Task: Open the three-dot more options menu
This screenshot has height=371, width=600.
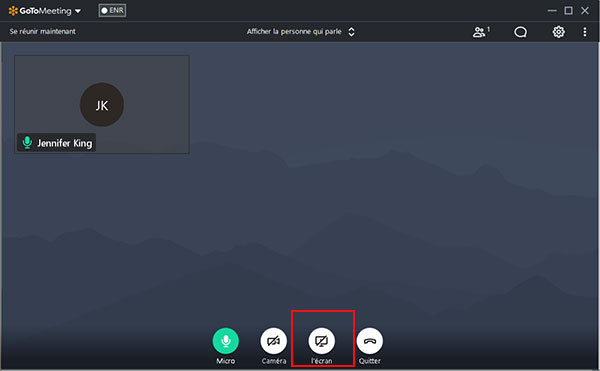Action: click(x=585, y=32)
